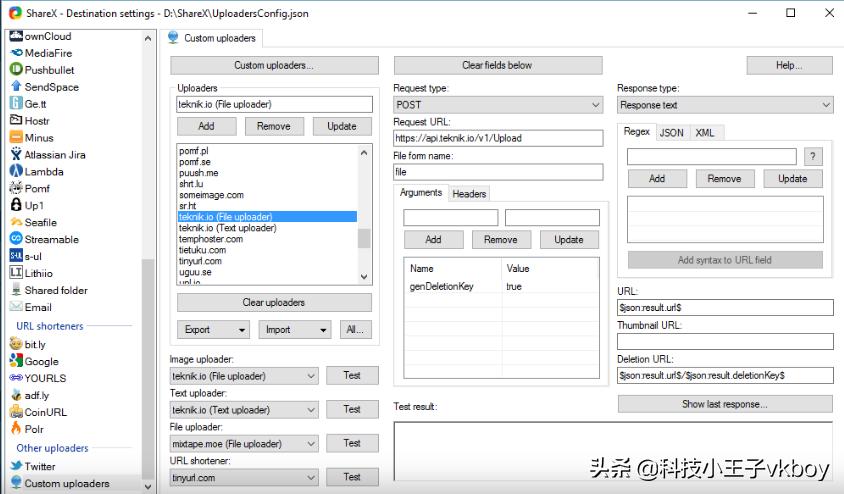This screenshot has width=844, height=494.
Task: Open the Regex tab
Action: (636, 131)
